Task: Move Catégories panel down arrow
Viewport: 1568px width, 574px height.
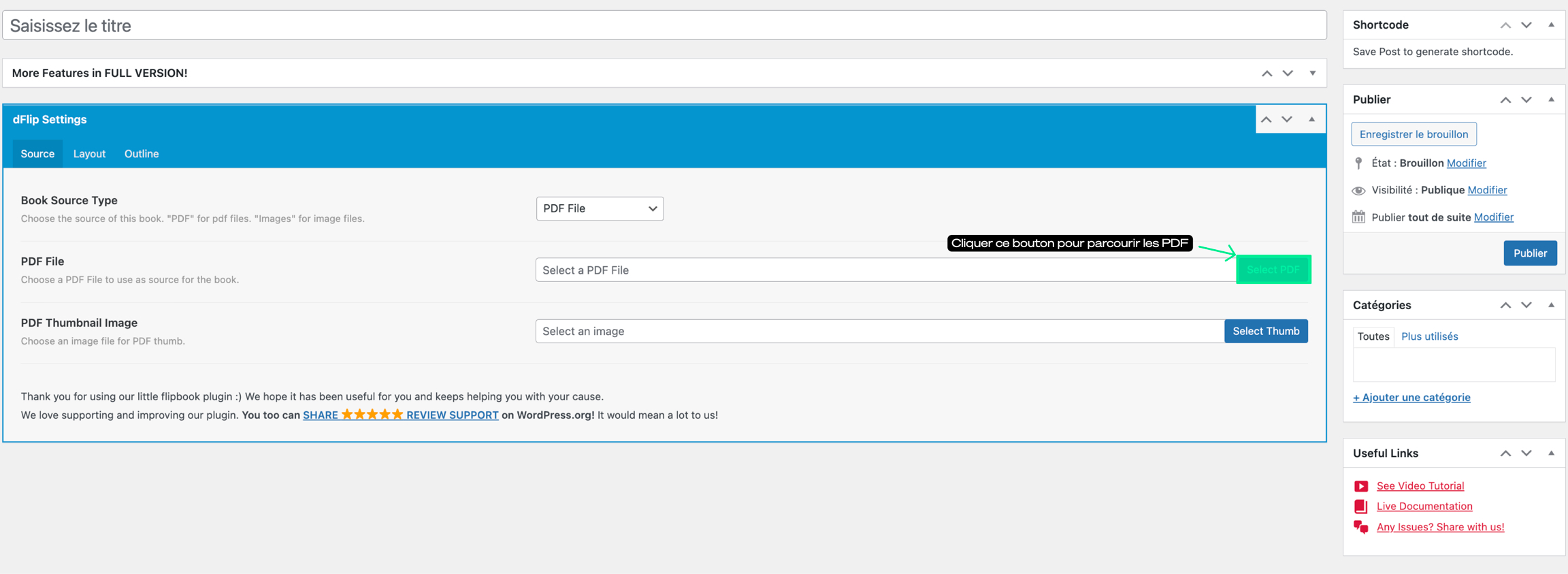Action: 1526,305
